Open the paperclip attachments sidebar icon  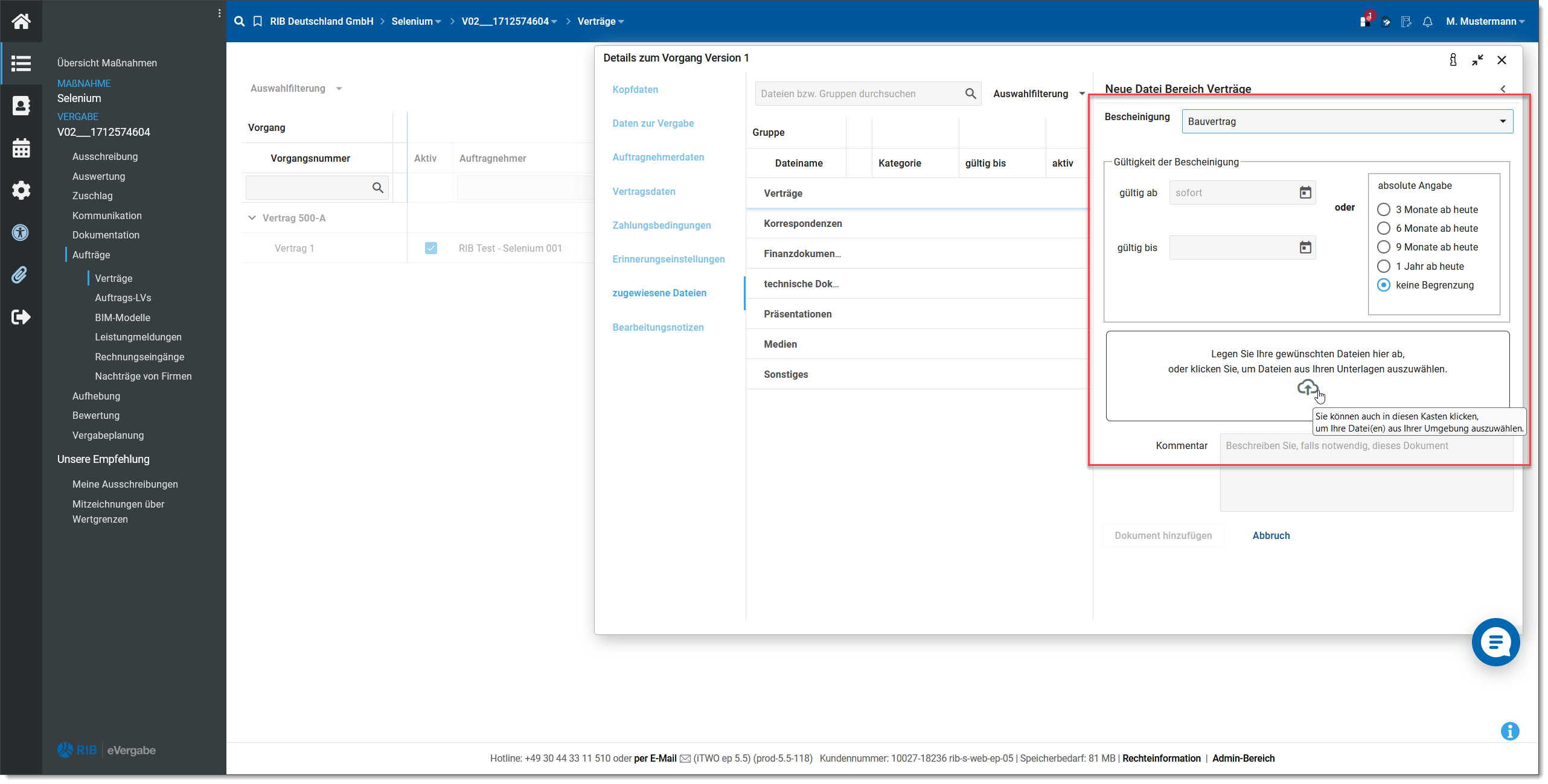20,275
